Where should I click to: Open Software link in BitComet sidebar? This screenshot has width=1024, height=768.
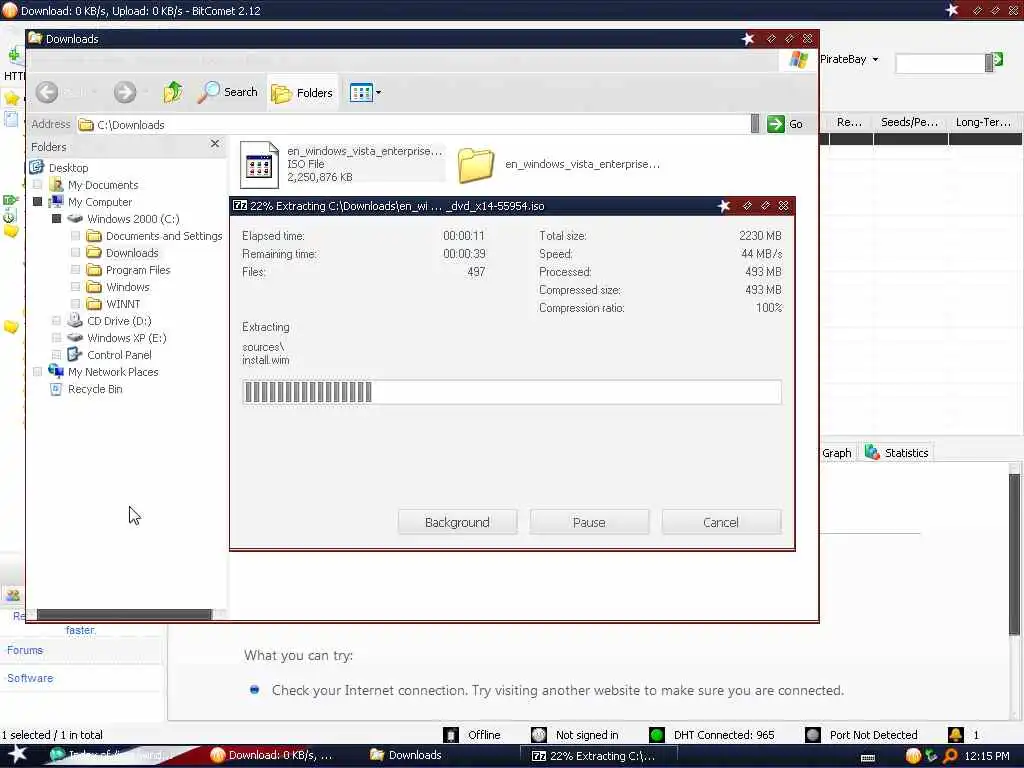30,678
